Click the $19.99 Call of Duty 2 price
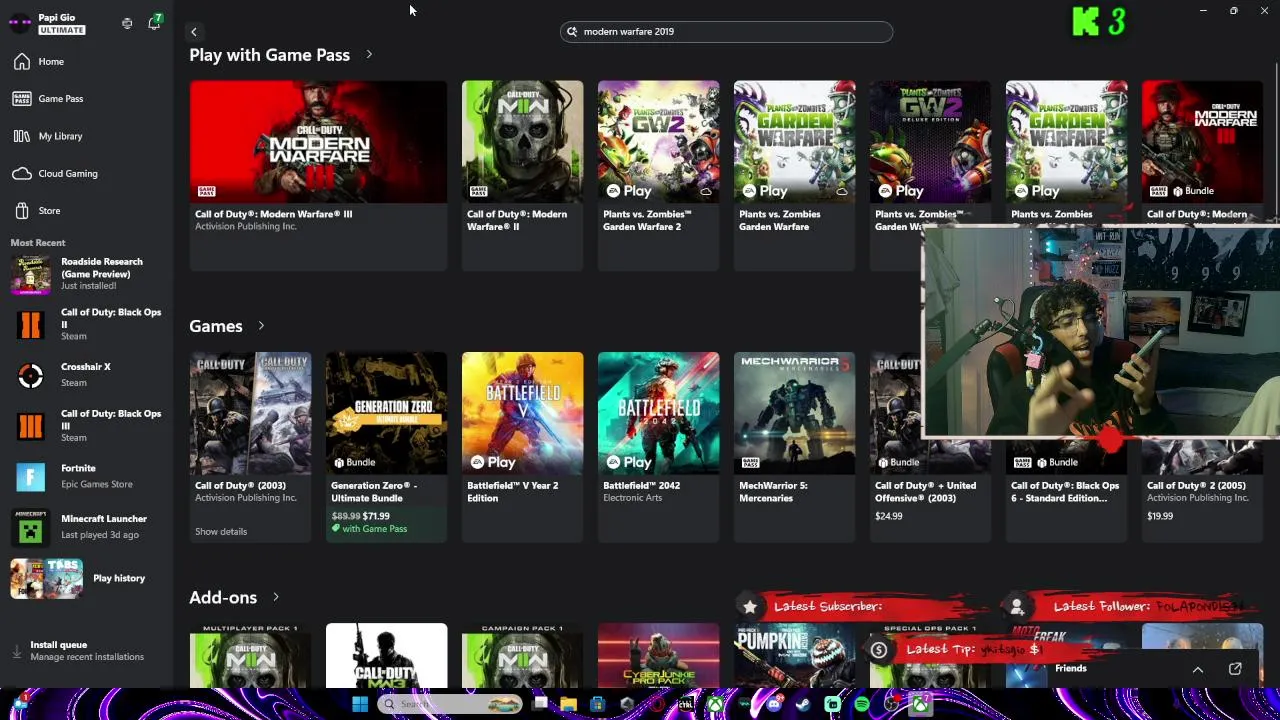This screenshot has width=1280, height=720. (x=1160, y=516)
